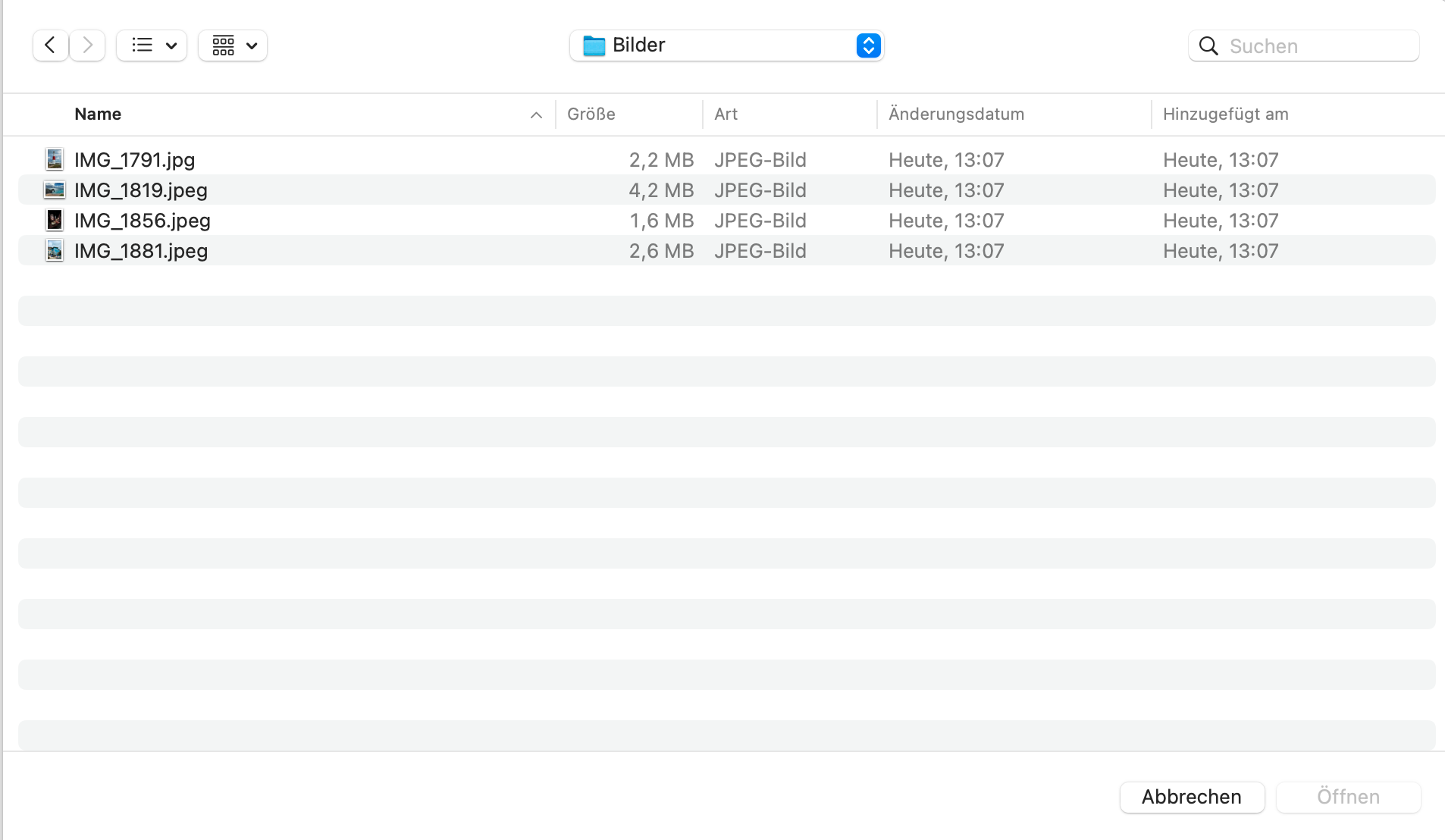
Task: Click the magnifying glass search icon
Action: tap(1208, 46)
